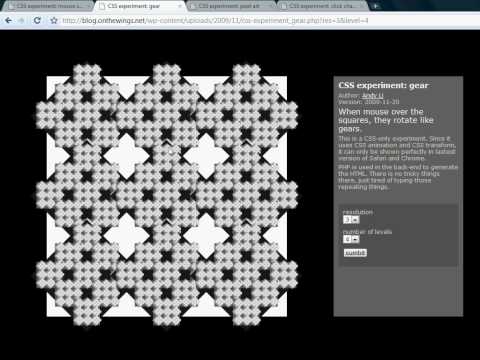
Task: Switch to the tab right of the gear tab
Action: [x=231, y=6]
